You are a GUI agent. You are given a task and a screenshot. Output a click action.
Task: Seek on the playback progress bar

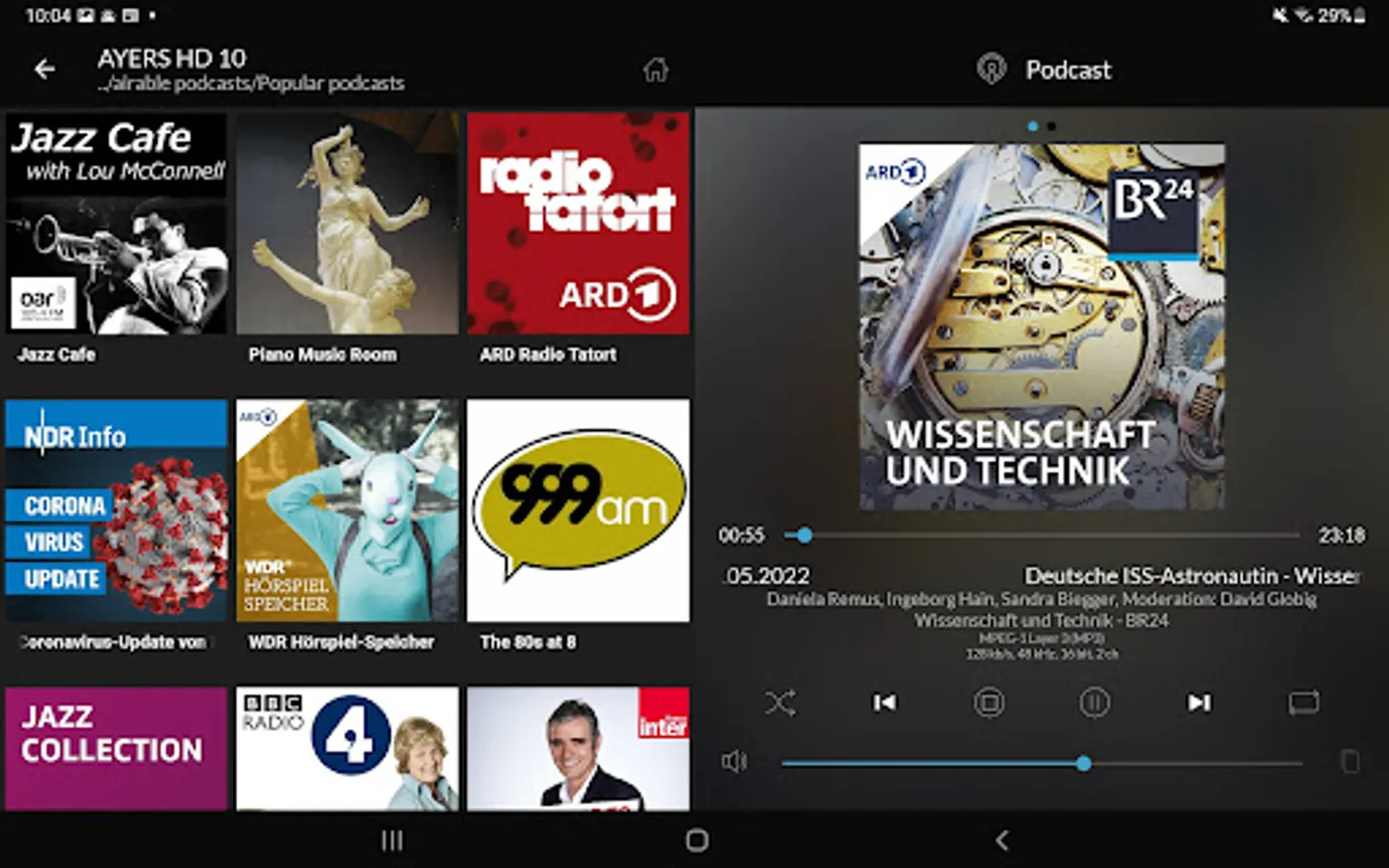pos(1042,534)
